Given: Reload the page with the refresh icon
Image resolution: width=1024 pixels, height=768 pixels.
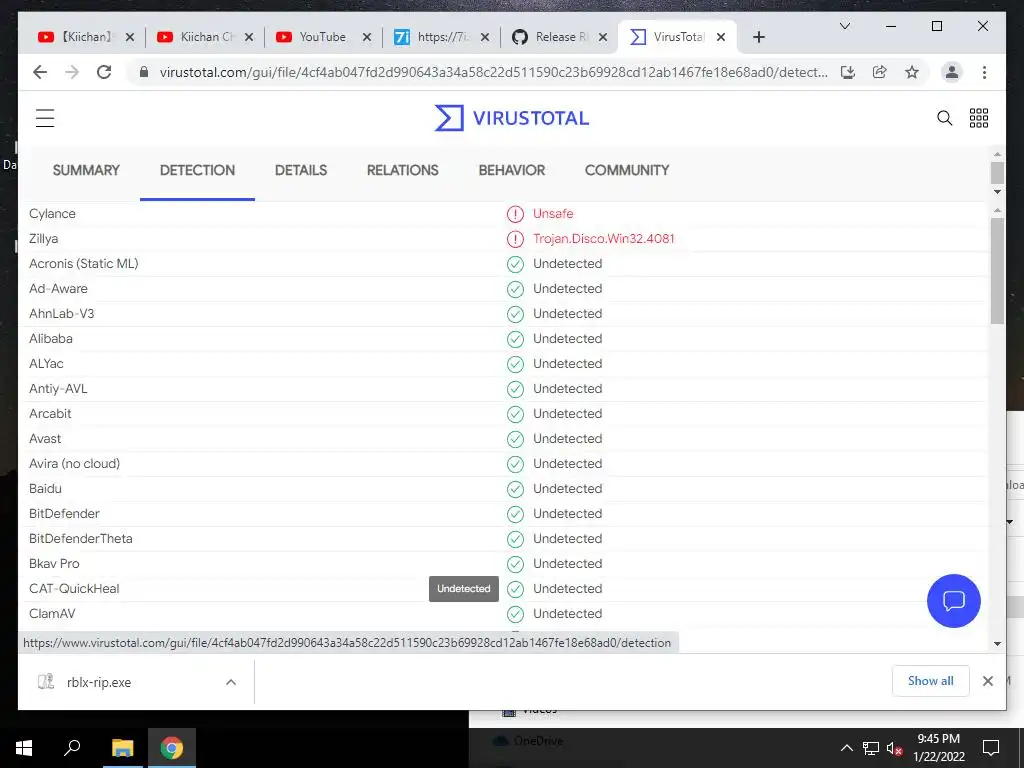Looking at the screenshot, I should [104, 72].
